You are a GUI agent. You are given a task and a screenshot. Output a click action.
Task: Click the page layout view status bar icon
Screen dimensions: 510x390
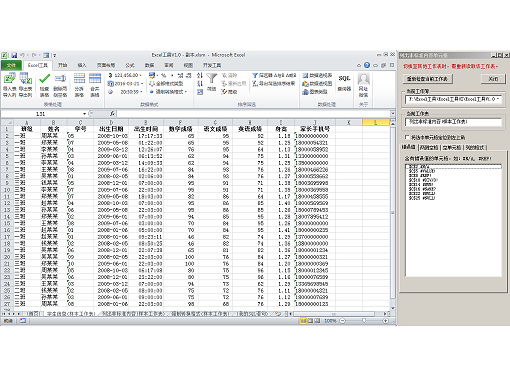pos(310,321)
